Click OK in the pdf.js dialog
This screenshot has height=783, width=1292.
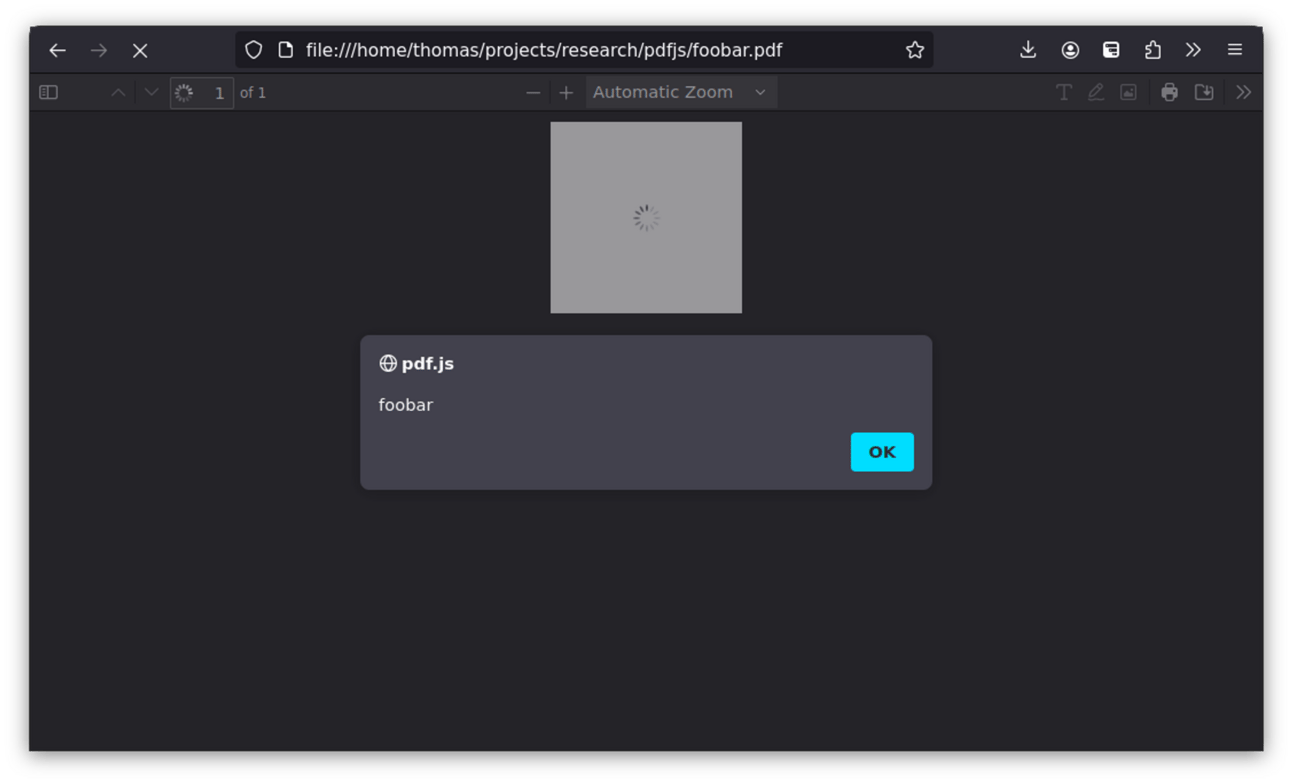pos(882,452)
